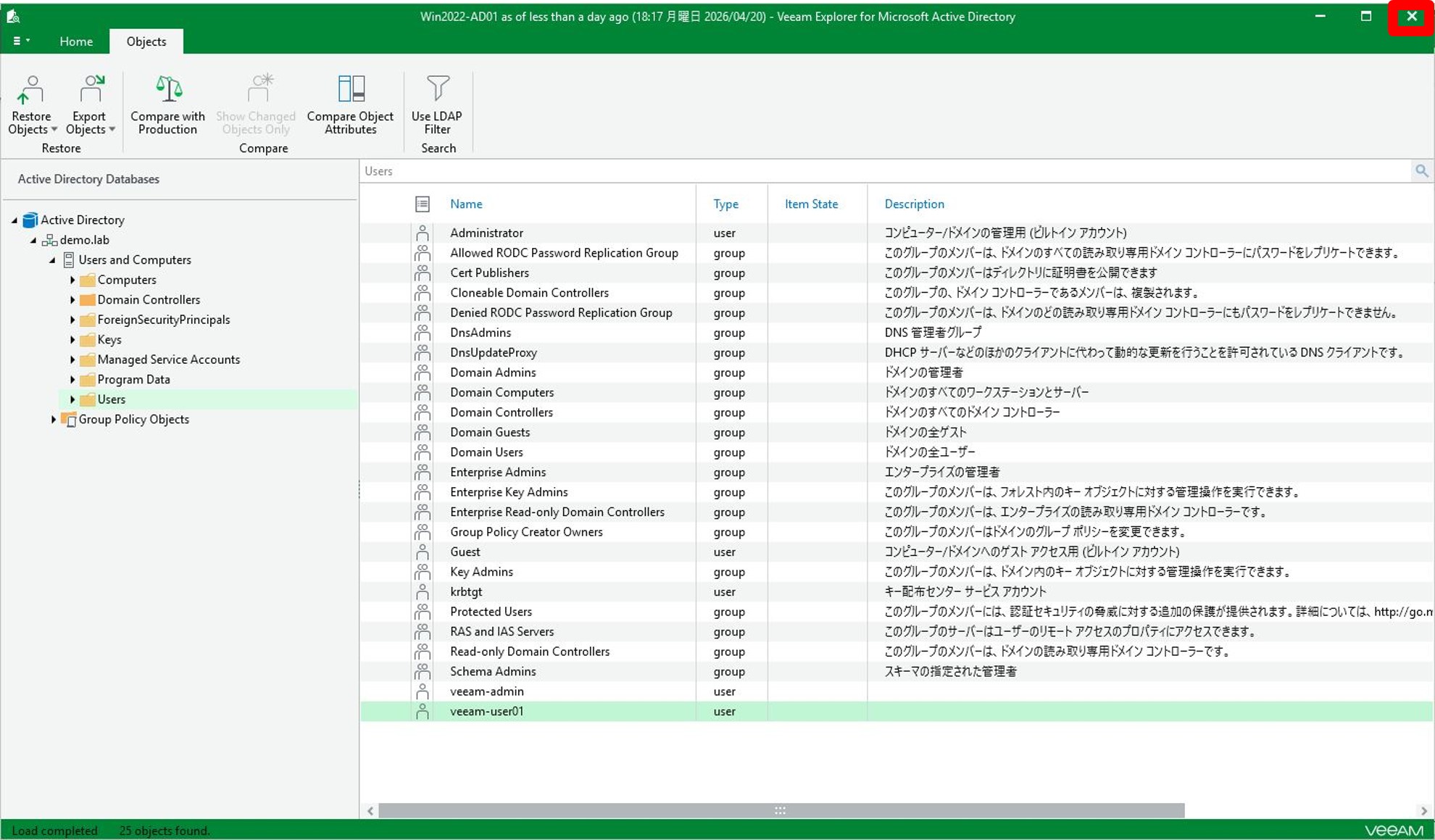The height and width of the screenshot is (840, 1435).
Task: Expand the Domain Controllers folder
Action: point(72,300)
